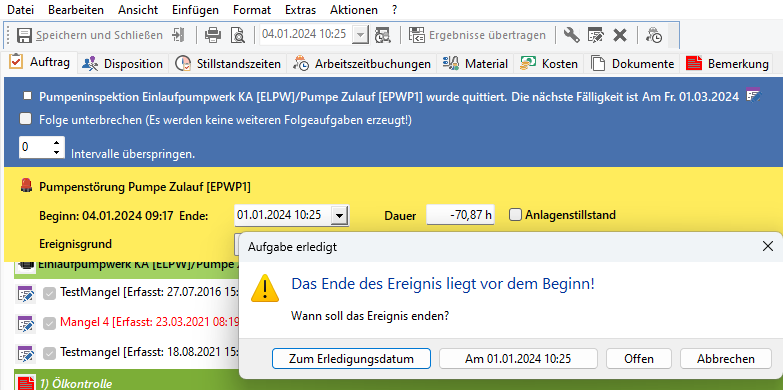Screen dimensions: 783x390
Task: Open the ? help menu
Action: 394,10
